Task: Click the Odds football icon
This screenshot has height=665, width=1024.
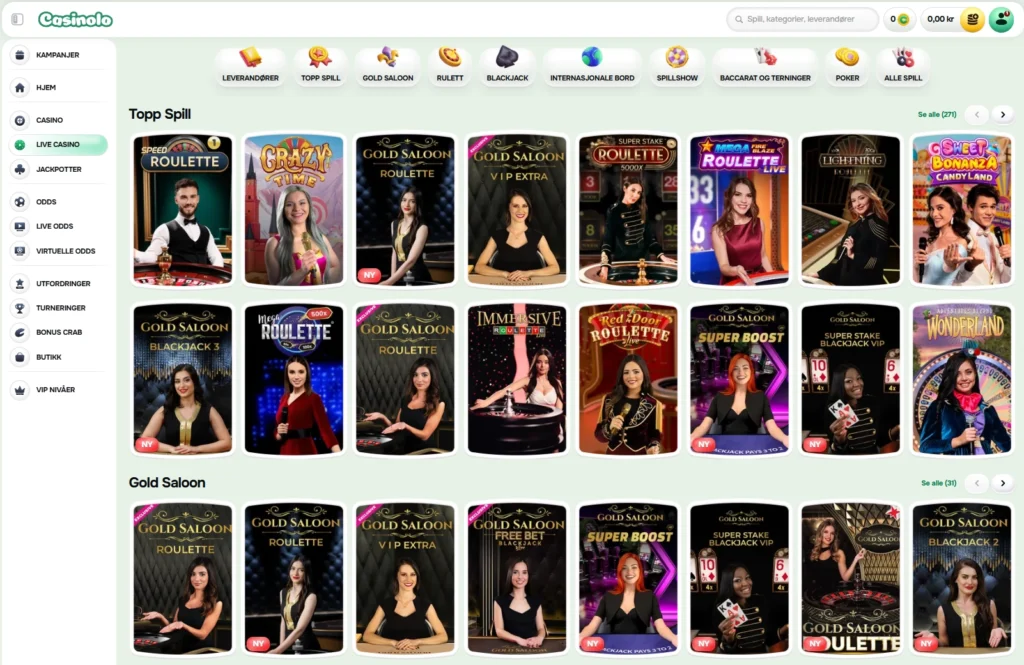Action: (x=20, y=202)
